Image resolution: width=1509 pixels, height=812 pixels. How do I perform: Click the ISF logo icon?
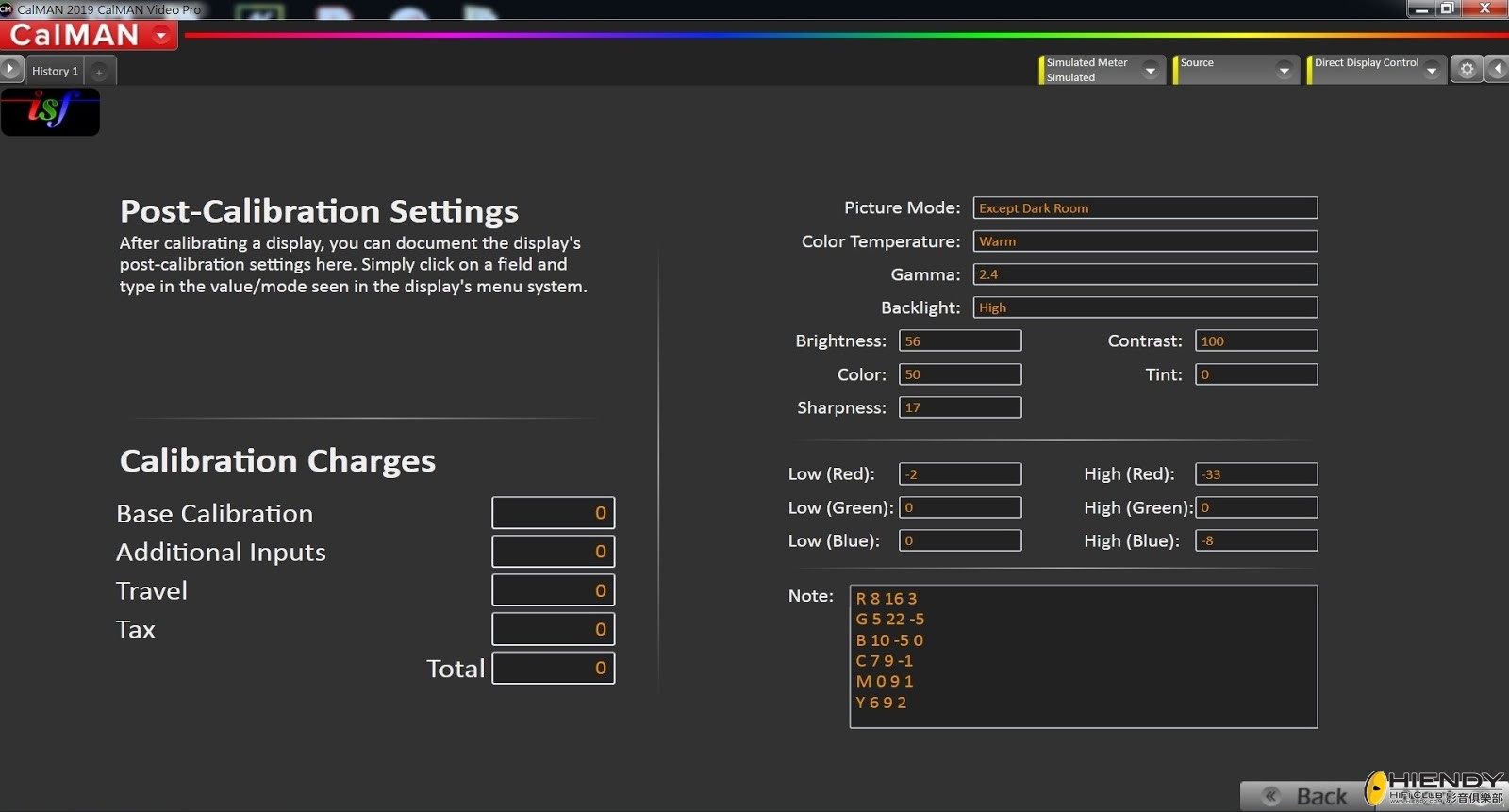(x=50, y=111)
